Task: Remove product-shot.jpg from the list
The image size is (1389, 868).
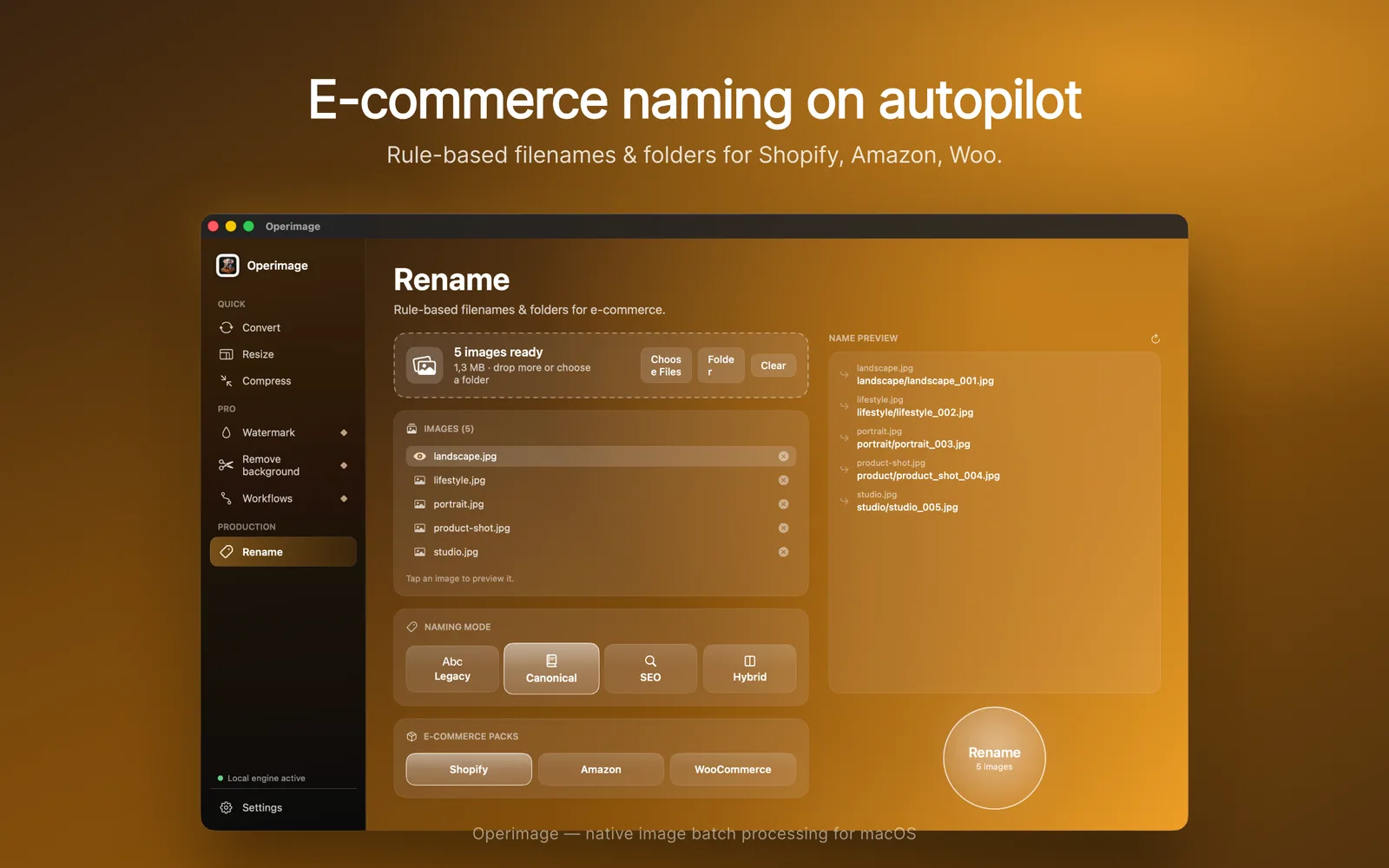Action: coord(784,528)
